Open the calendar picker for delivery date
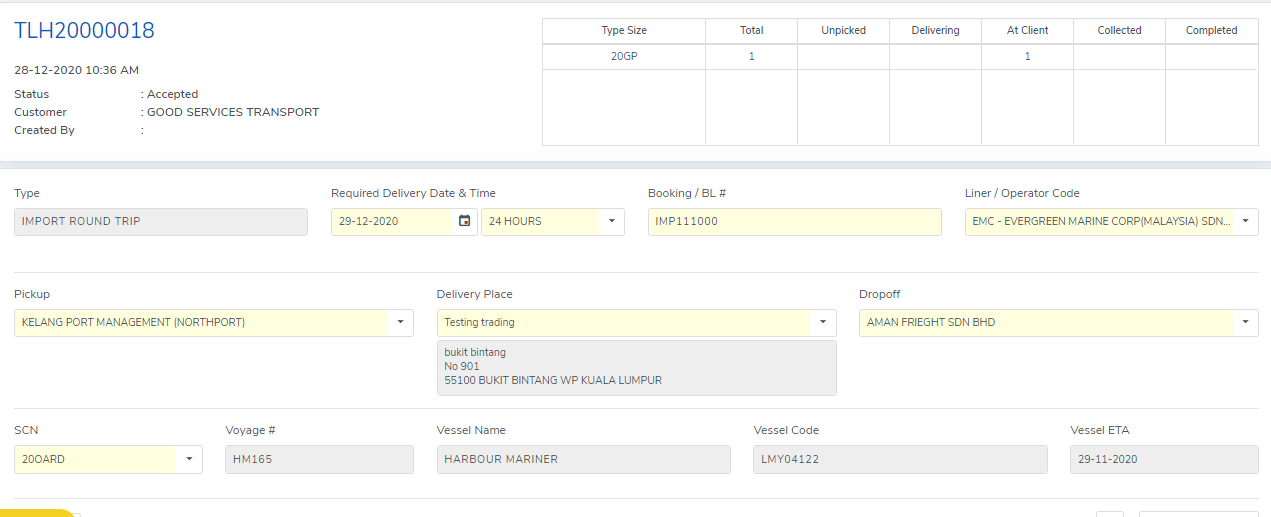The width and height of the screenshot is (1271, 517). click(x=464, y=221)
